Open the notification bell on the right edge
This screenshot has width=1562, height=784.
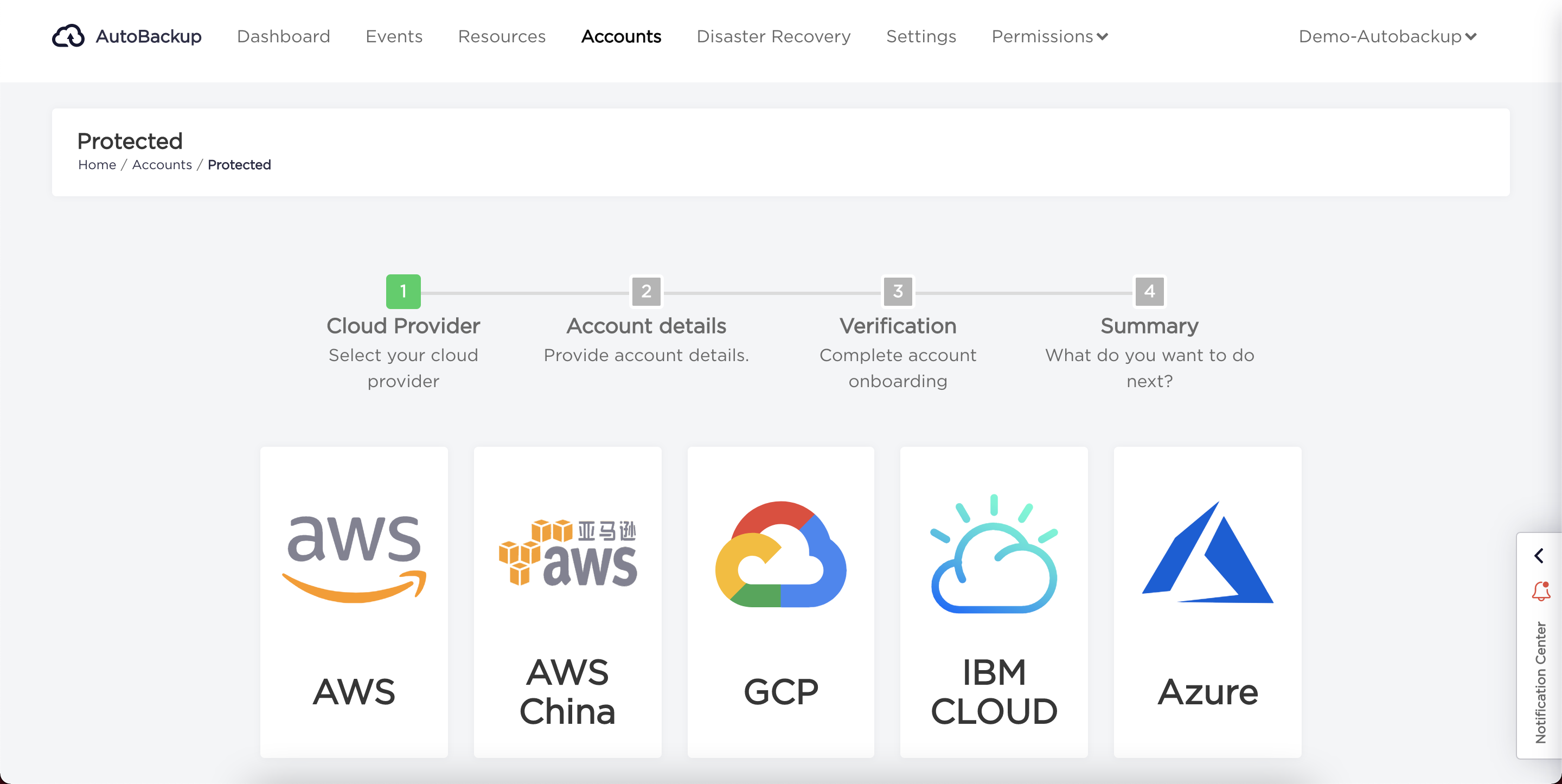coord(1541,591)
